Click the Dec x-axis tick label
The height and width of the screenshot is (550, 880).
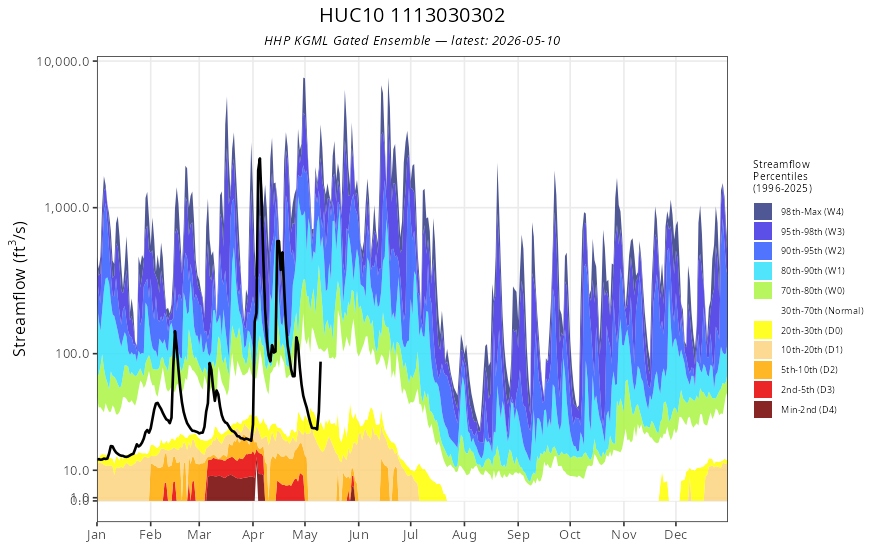pyautogui.click(x=676, y=534)
